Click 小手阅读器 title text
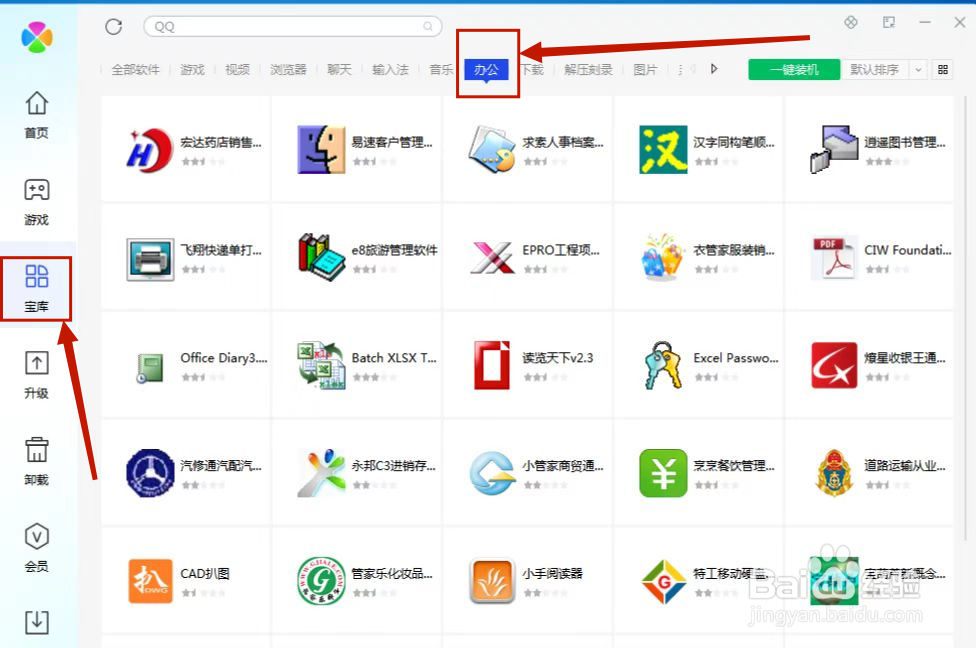 553,573
